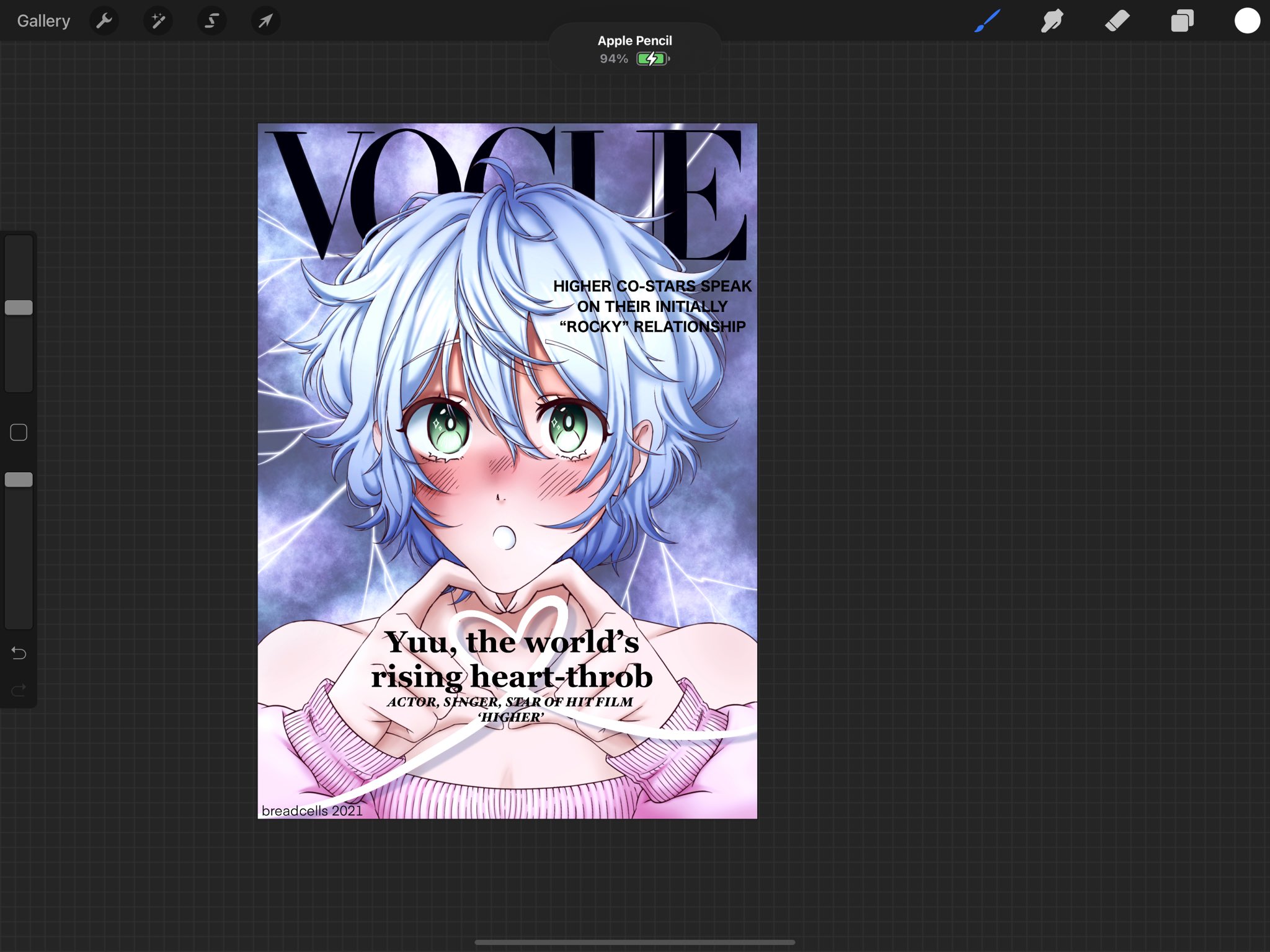Click the brush size slider handle
Viewport: 1270px width, 952px height.
pos(19,308)
